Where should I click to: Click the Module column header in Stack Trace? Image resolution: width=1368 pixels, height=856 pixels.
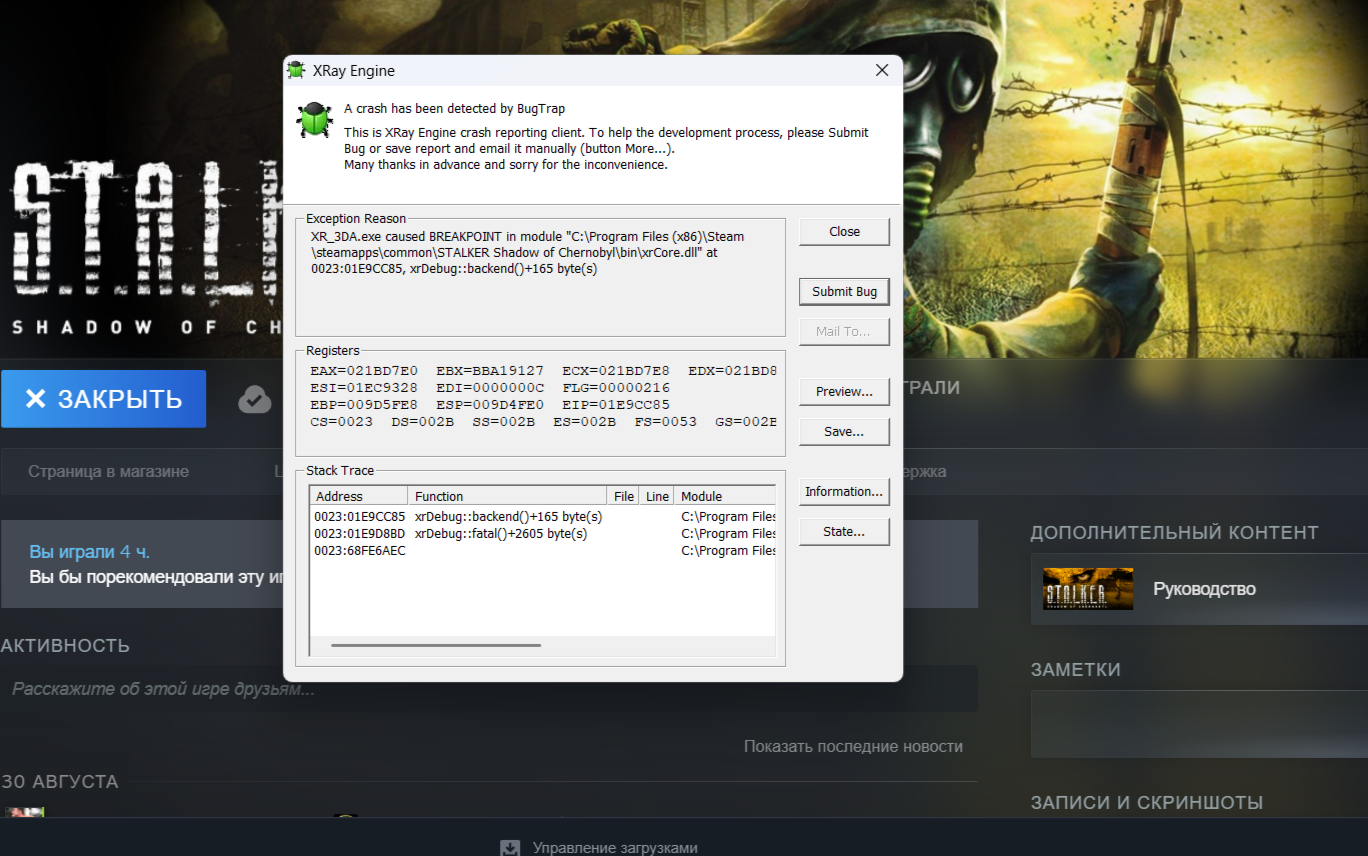coord(725,496)
